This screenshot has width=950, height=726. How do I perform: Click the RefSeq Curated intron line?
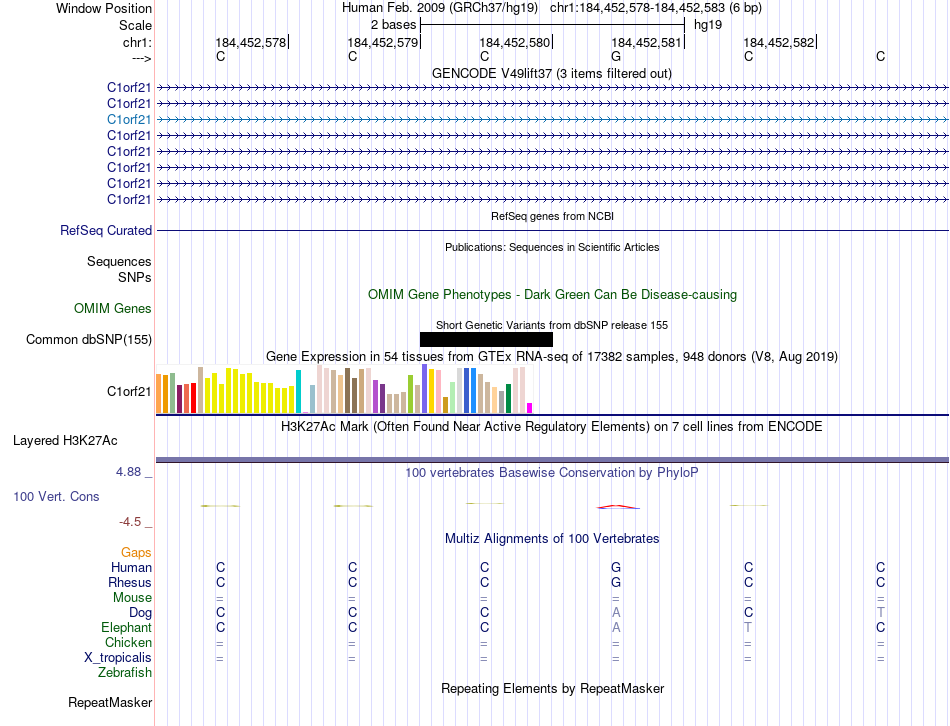coord(553,230)
